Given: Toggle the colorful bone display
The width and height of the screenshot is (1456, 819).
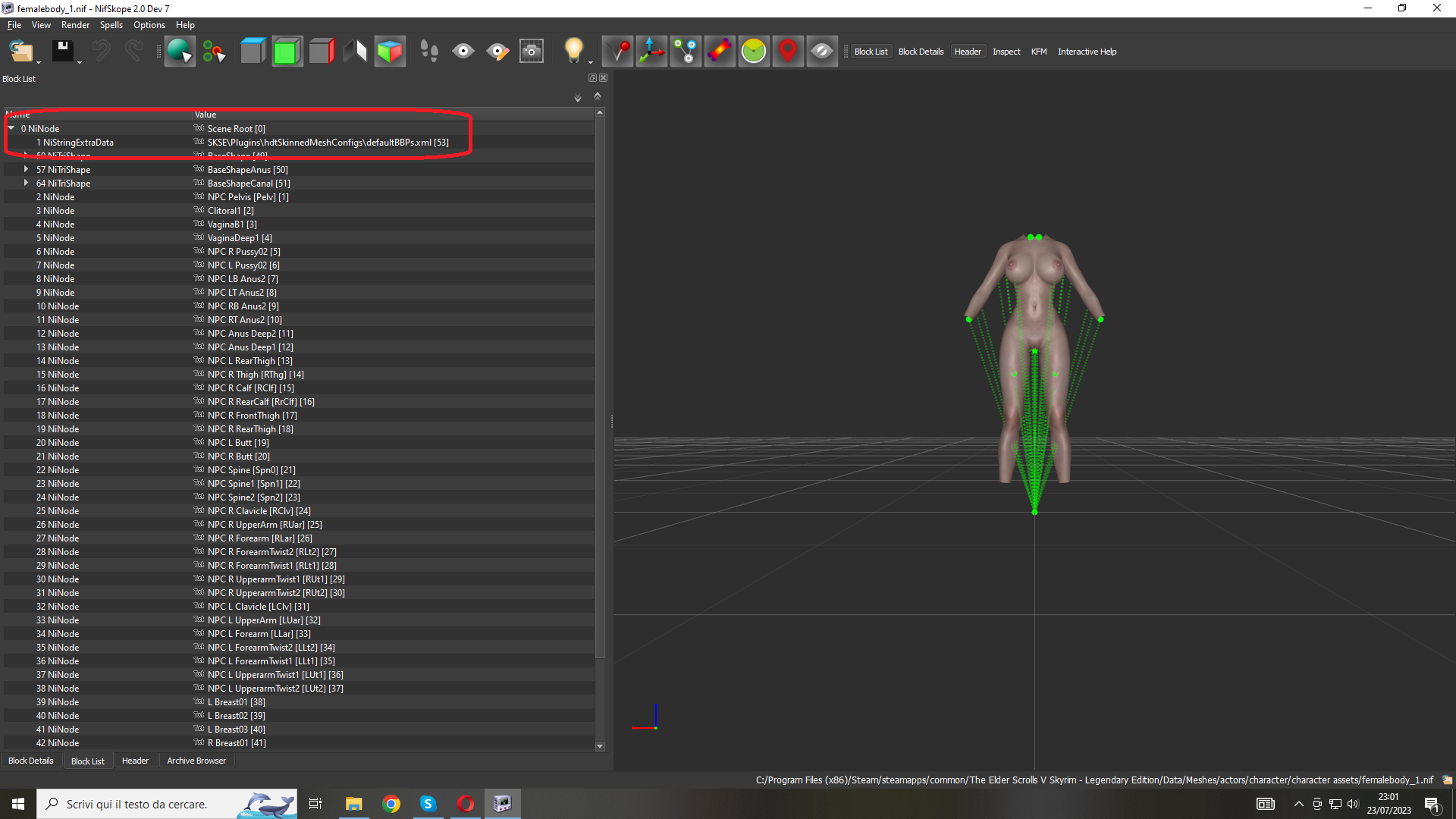Looking at the screenshot, I should (720, 52).
